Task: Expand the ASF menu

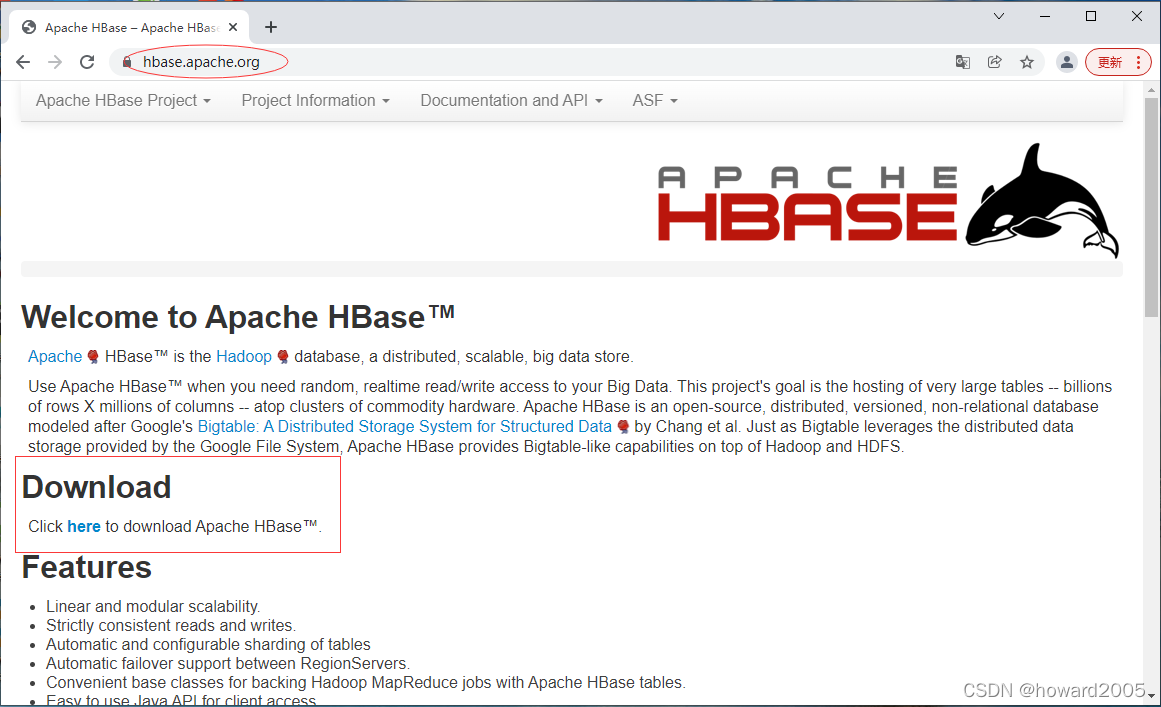Action: click(x=655, y=101)
